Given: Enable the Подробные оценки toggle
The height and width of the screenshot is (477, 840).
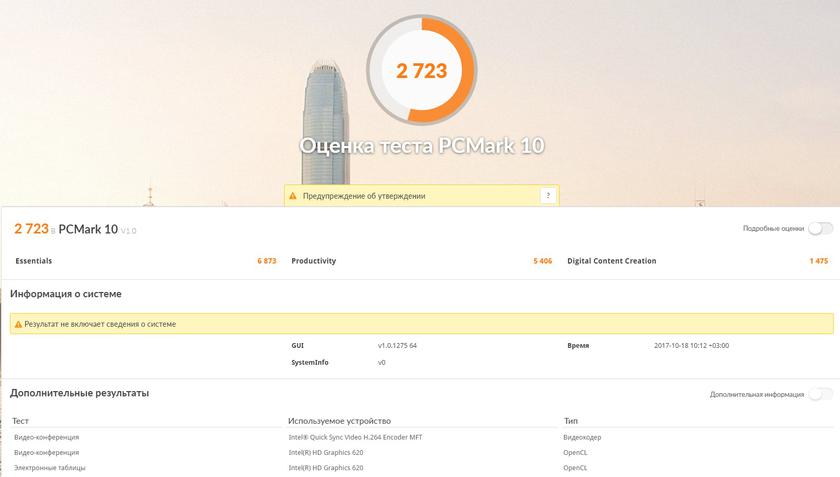Looking at the screenshot, I should click(x=820, y=229).
